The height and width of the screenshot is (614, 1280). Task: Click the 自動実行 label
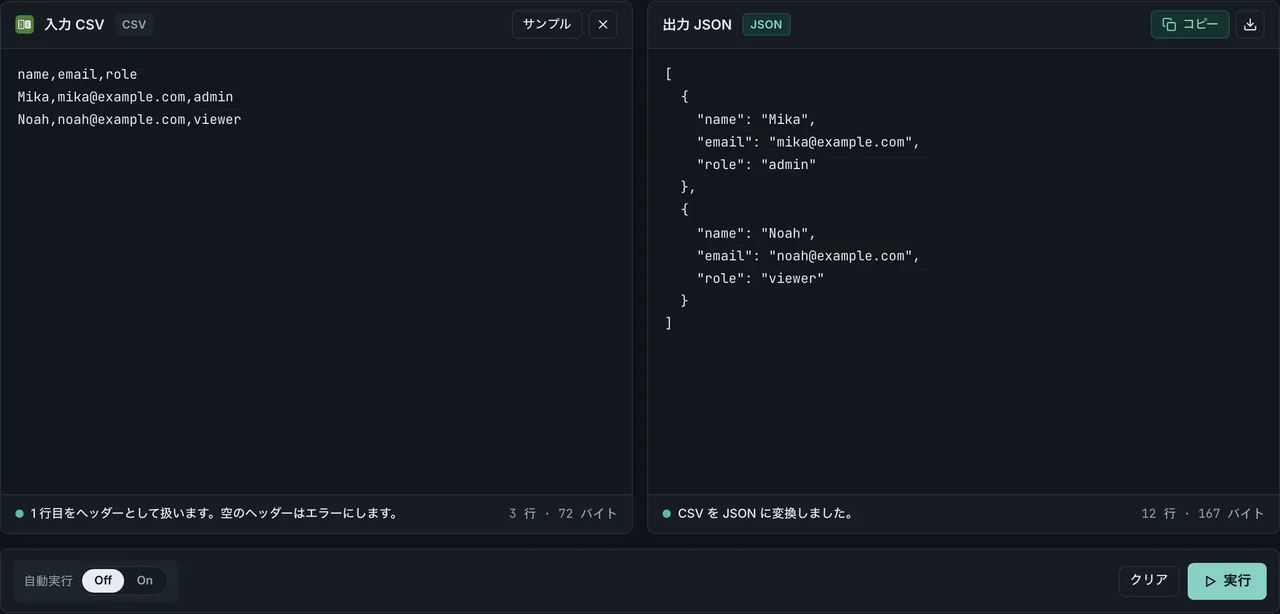pos(48,581)
